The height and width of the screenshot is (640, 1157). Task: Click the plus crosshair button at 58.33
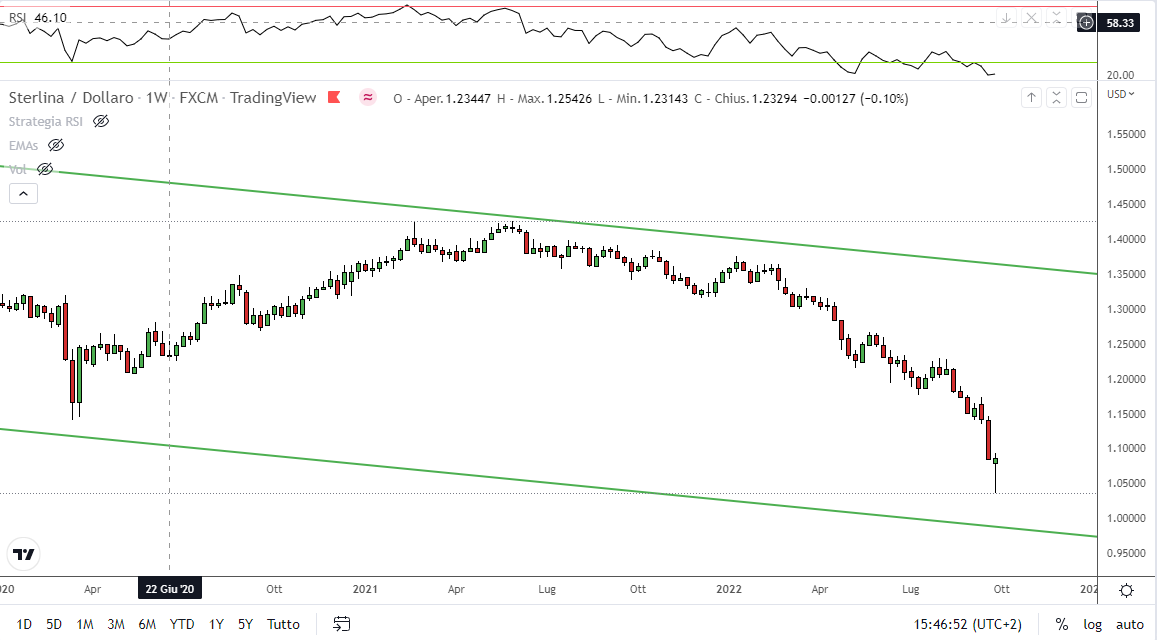pyautogui.click(x=1086, y=23)
